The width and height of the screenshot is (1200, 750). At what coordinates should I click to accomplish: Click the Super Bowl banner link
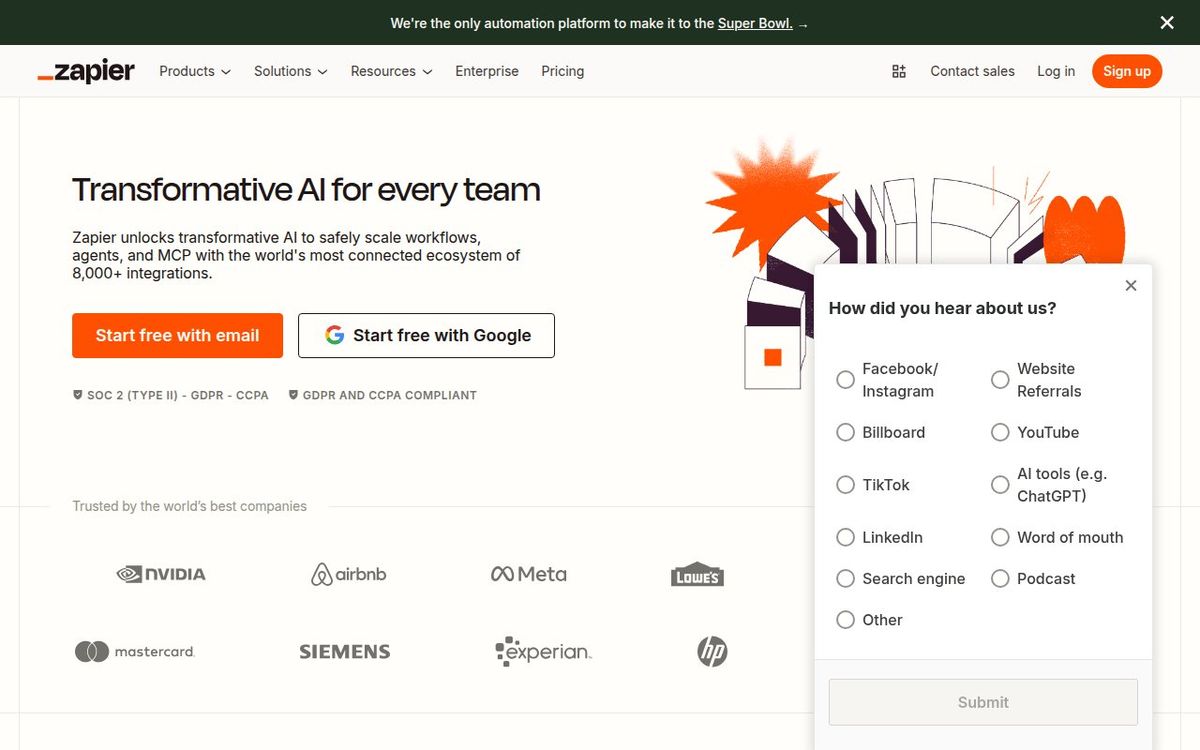pos(756,22)
